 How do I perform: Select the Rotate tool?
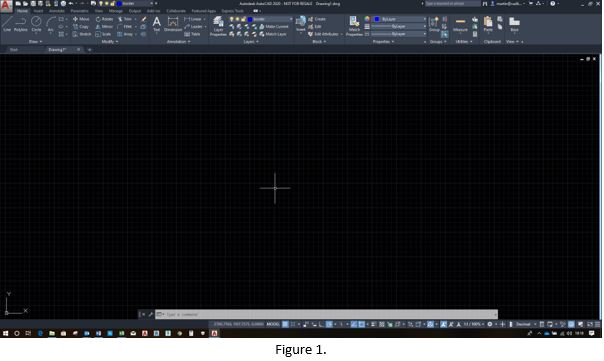click(104, 19)
